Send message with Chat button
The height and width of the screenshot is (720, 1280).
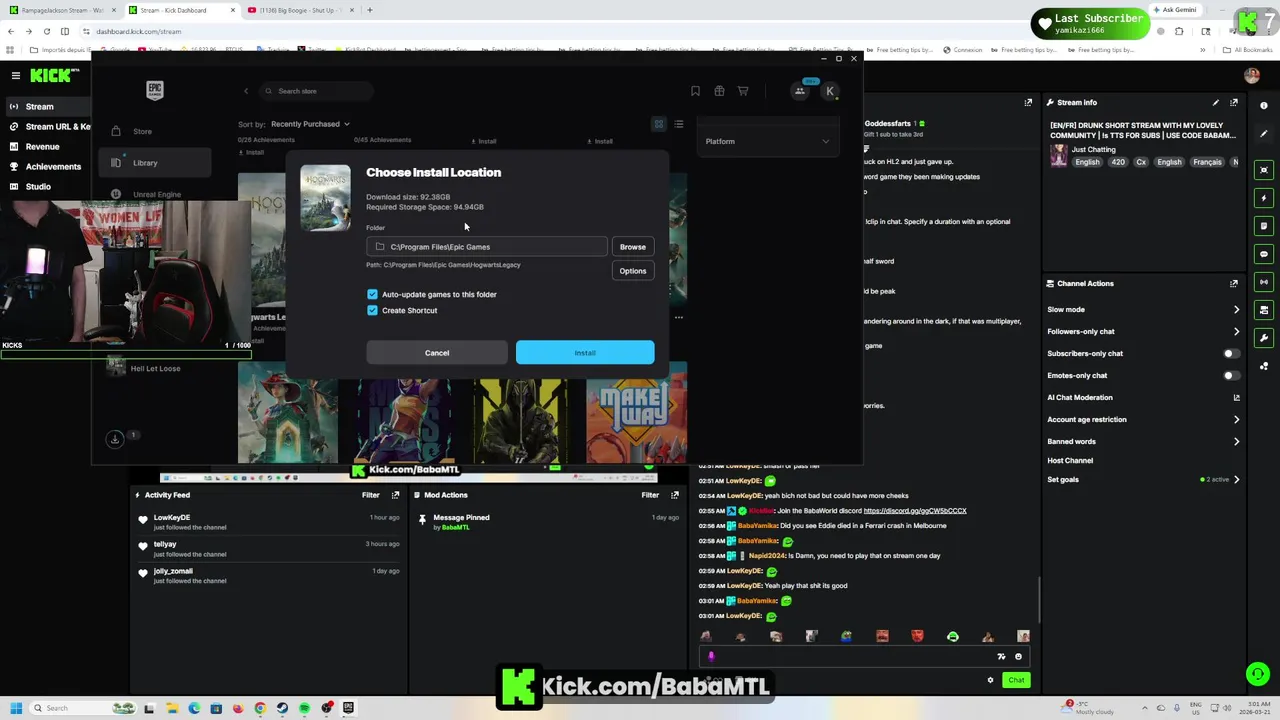1016,680
